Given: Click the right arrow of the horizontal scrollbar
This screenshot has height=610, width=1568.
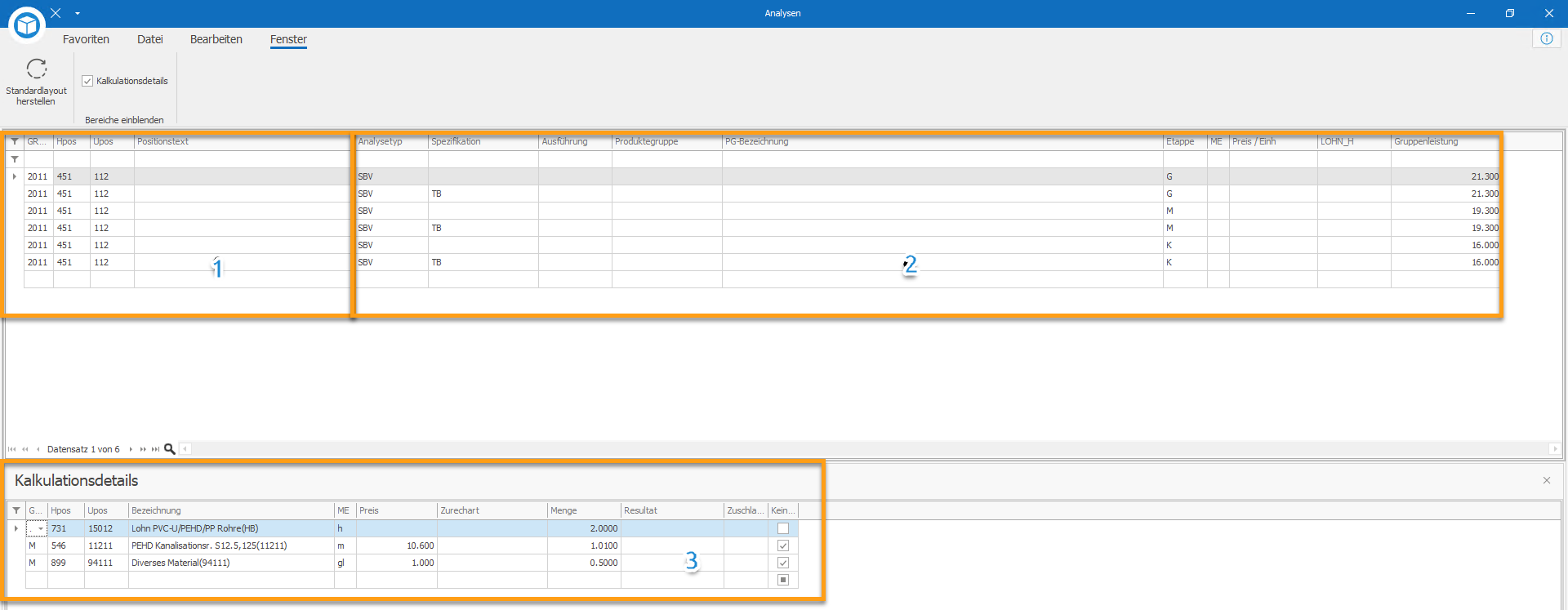Looking at the screenshot, I should coord(1554,448).
